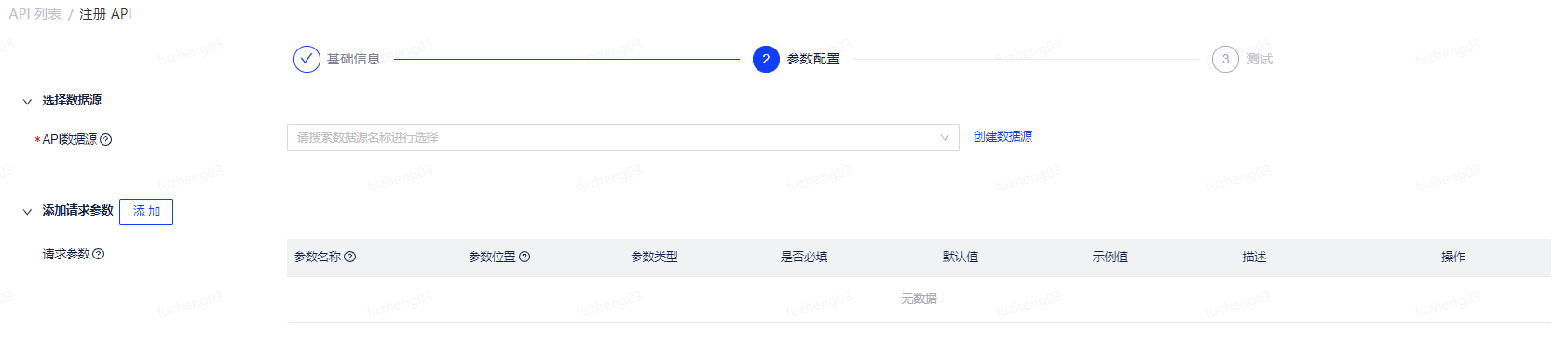Select the 测试 step label
1568x348 pixels.
tap(1260, 59)
